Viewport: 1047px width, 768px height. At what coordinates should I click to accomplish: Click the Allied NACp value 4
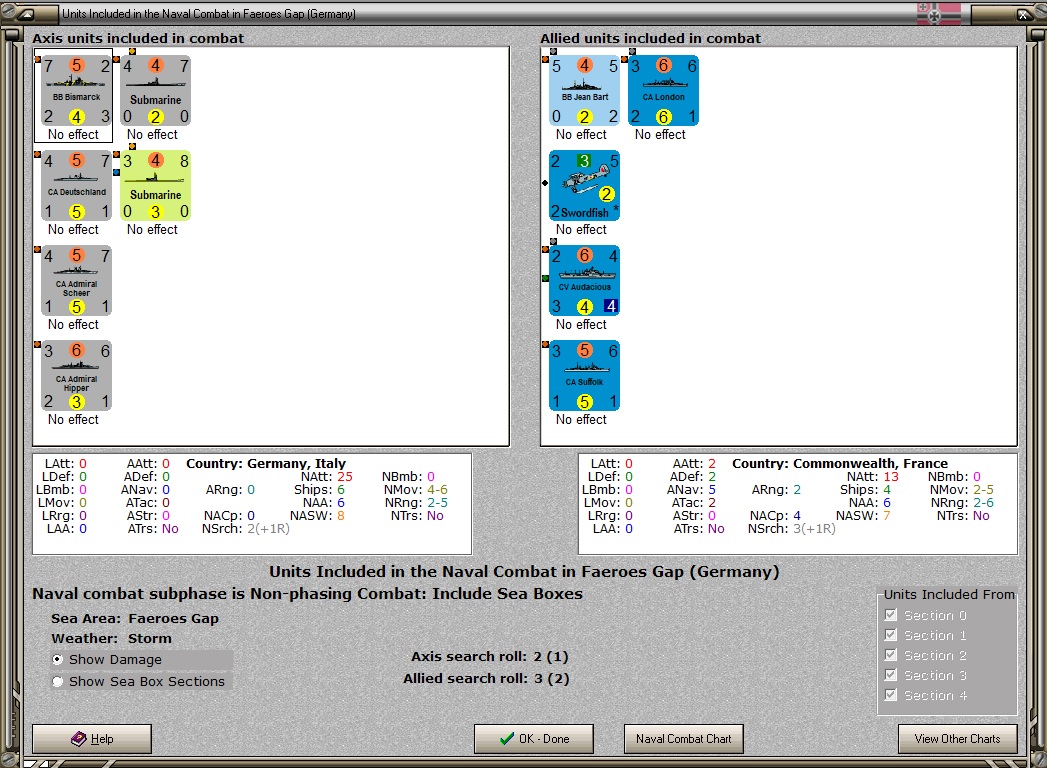[x=797, y=516]
